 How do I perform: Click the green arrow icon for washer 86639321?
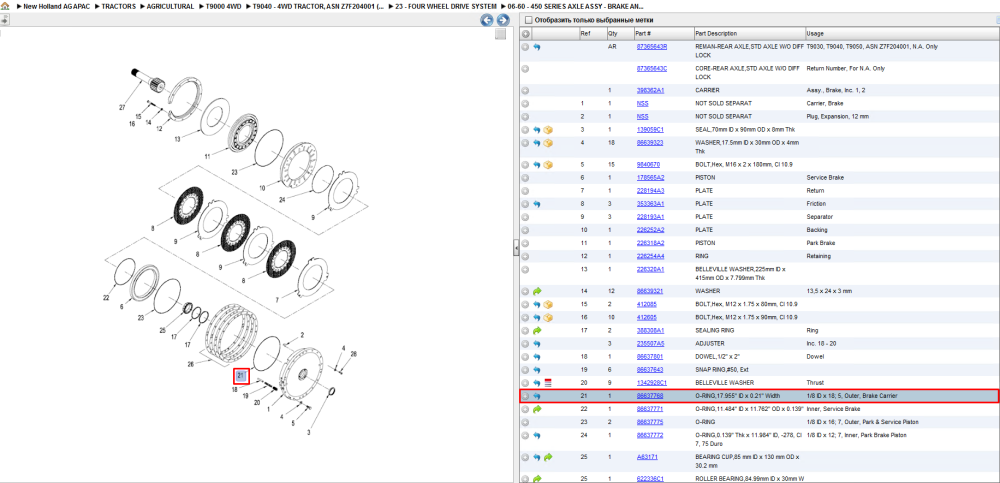coord(537,291)
